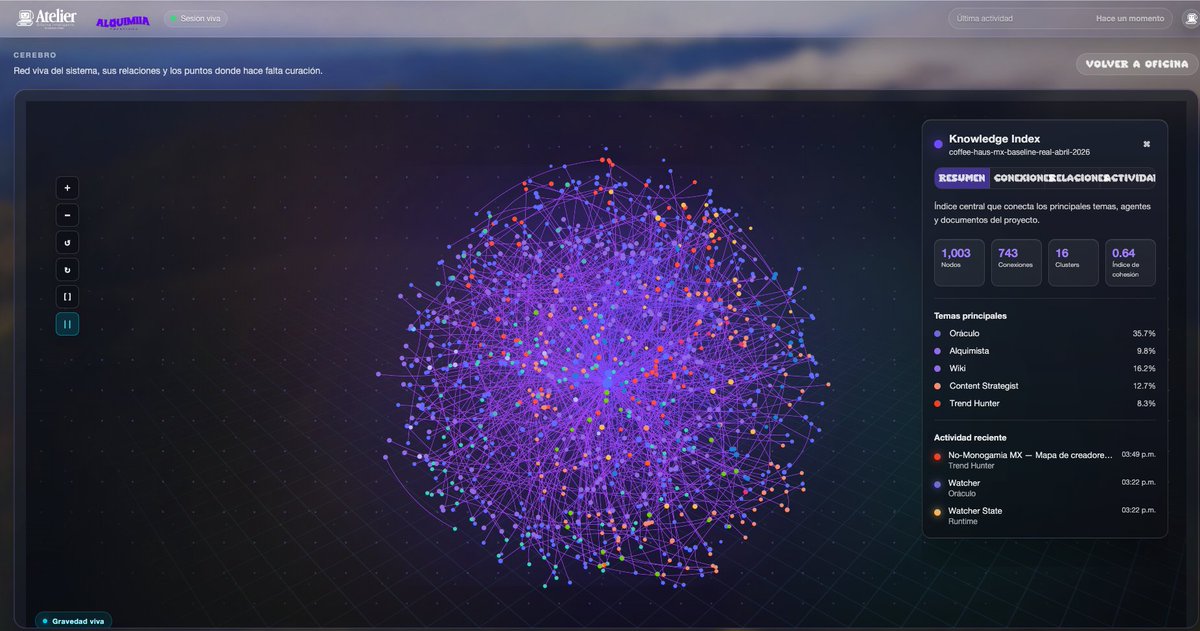The image size is (1200, 631).
Task: Toggle the Gravedad viva chip
Action: point(74,621)
